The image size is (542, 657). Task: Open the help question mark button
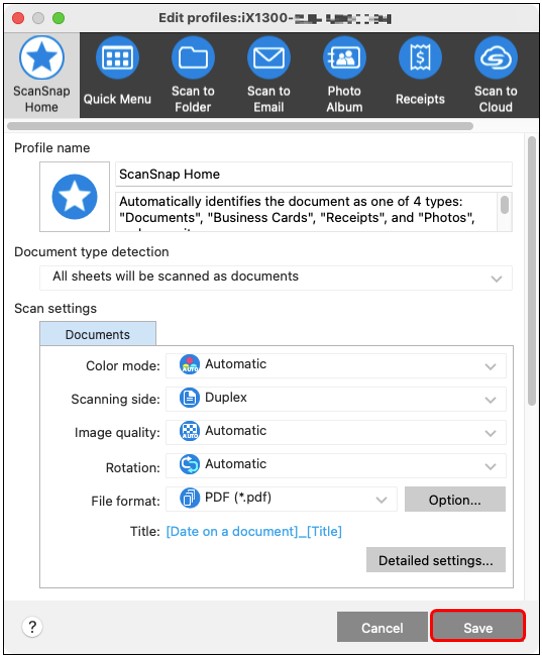click(x=32, y=627)
